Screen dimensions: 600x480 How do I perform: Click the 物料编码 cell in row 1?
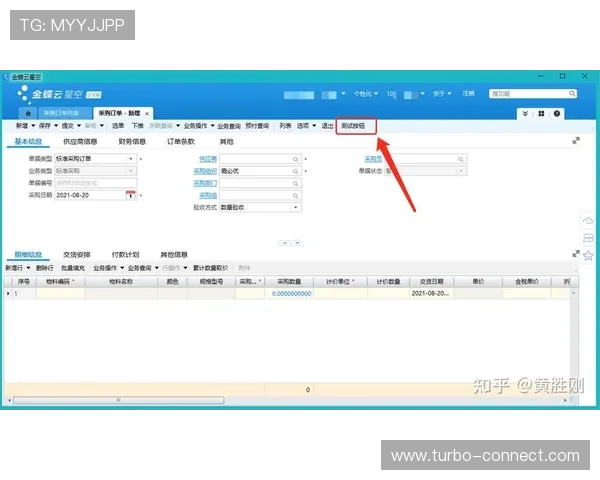pyautogui.click(x=60, y=294)
